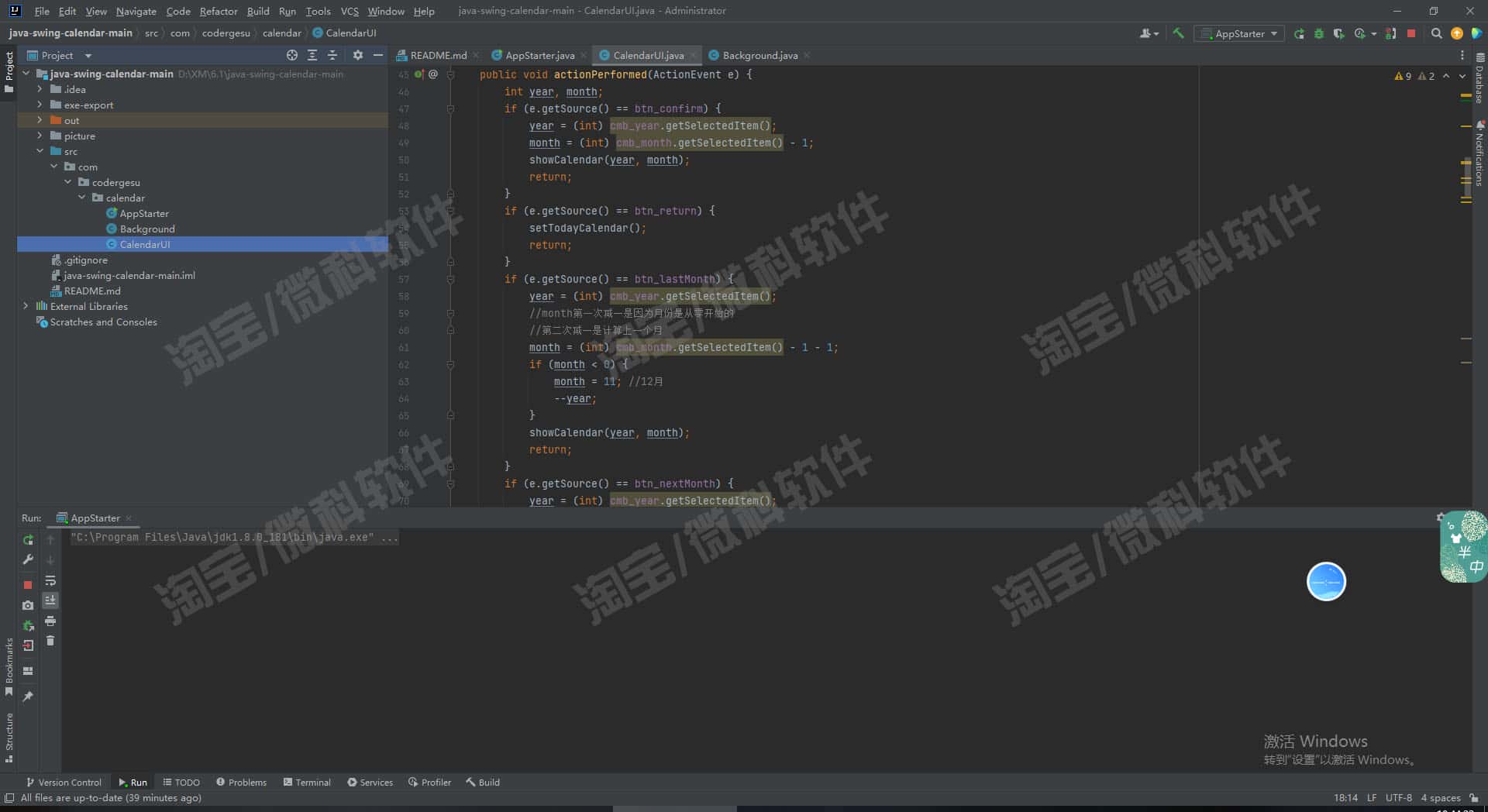This screenshot has width=1488, height=812.
Task: Toggle soft-wrap in the Run console
Action: [50, 580]
